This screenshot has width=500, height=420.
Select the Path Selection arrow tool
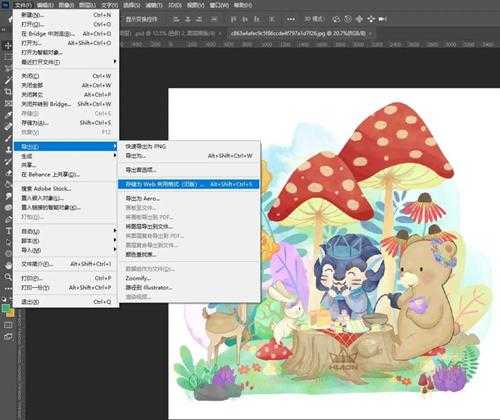pos(7,242)
